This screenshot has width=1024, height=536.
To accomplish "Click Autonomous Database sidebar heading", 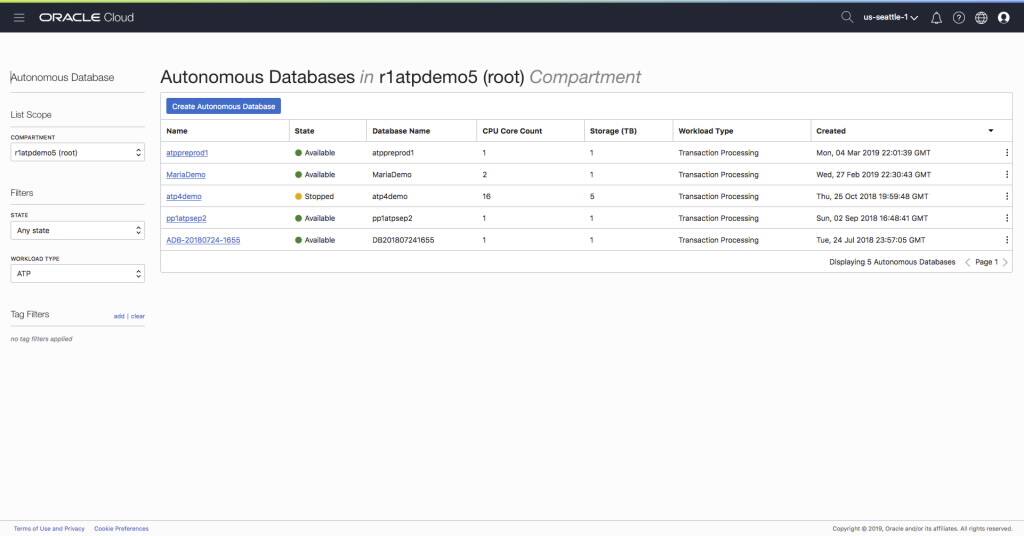I will coord(62,77).
